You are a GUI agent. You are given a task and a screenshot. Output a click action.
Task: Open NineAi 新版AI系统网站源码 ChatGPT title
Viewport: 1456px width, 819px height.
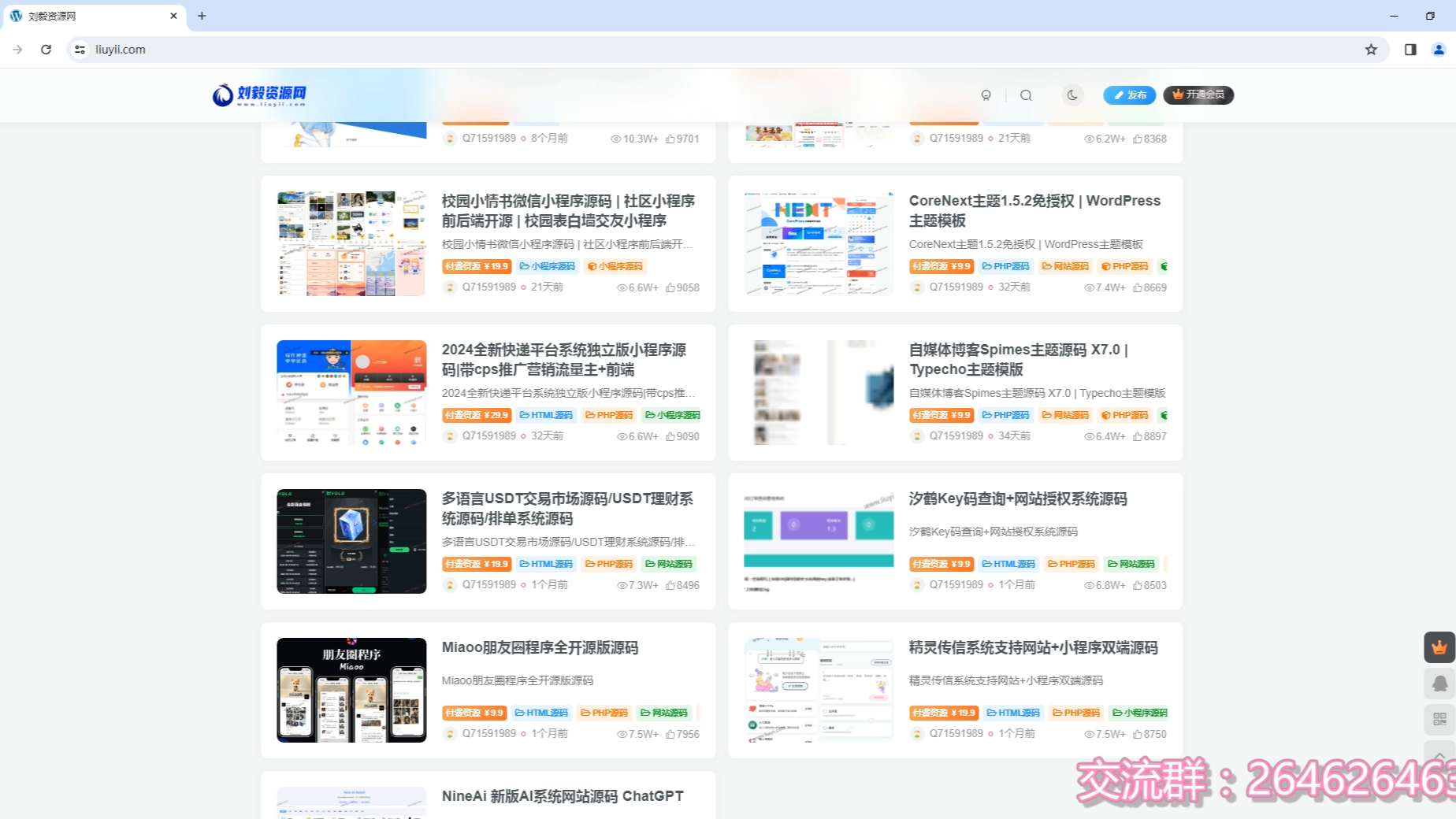point(563,796)
